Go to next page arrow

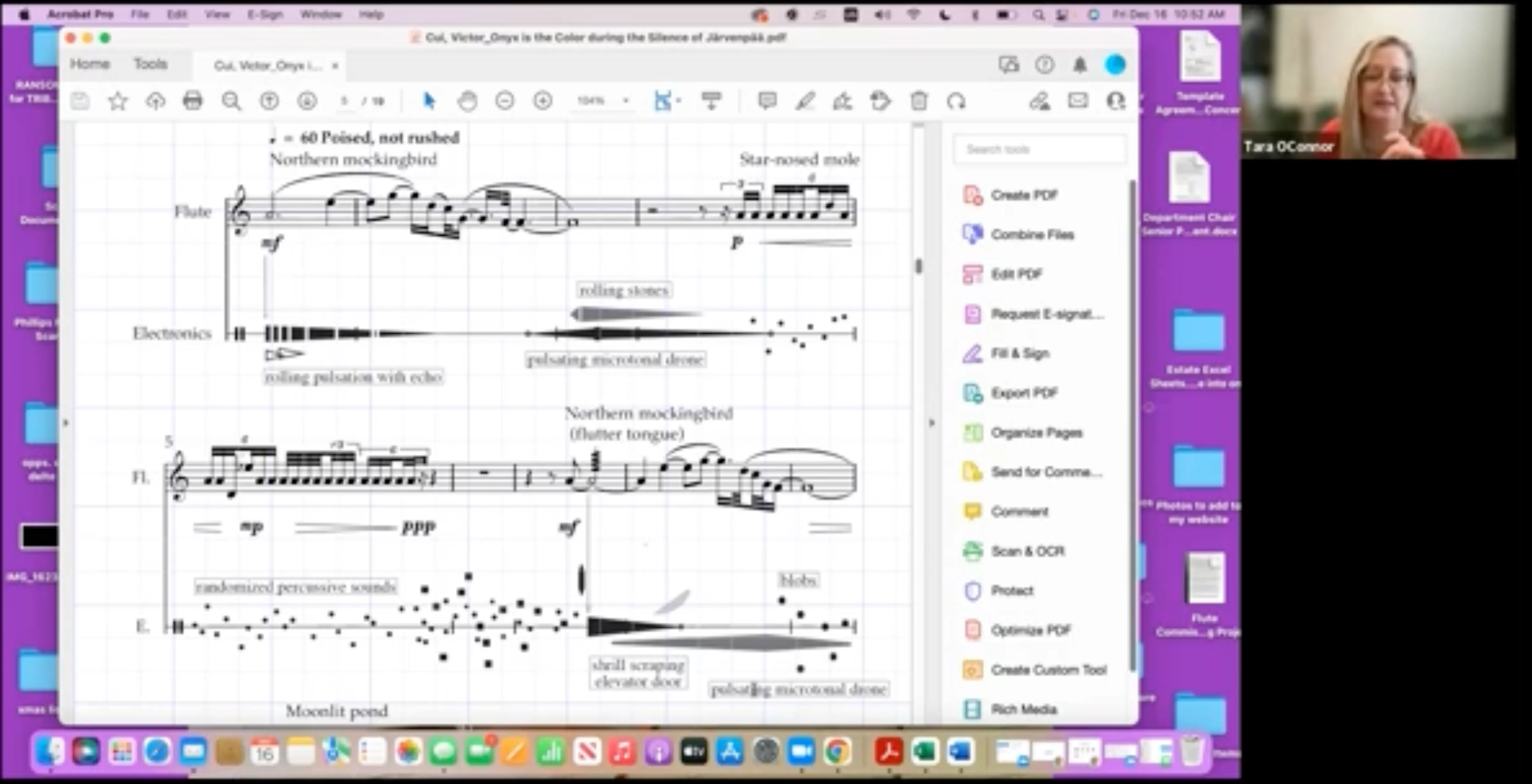(307, 101)
